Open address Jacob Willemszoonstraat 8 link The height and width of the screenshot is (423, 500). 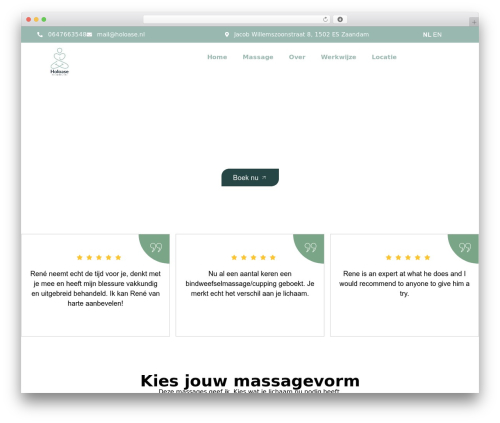pyautogui.click(x=301, y=34)
